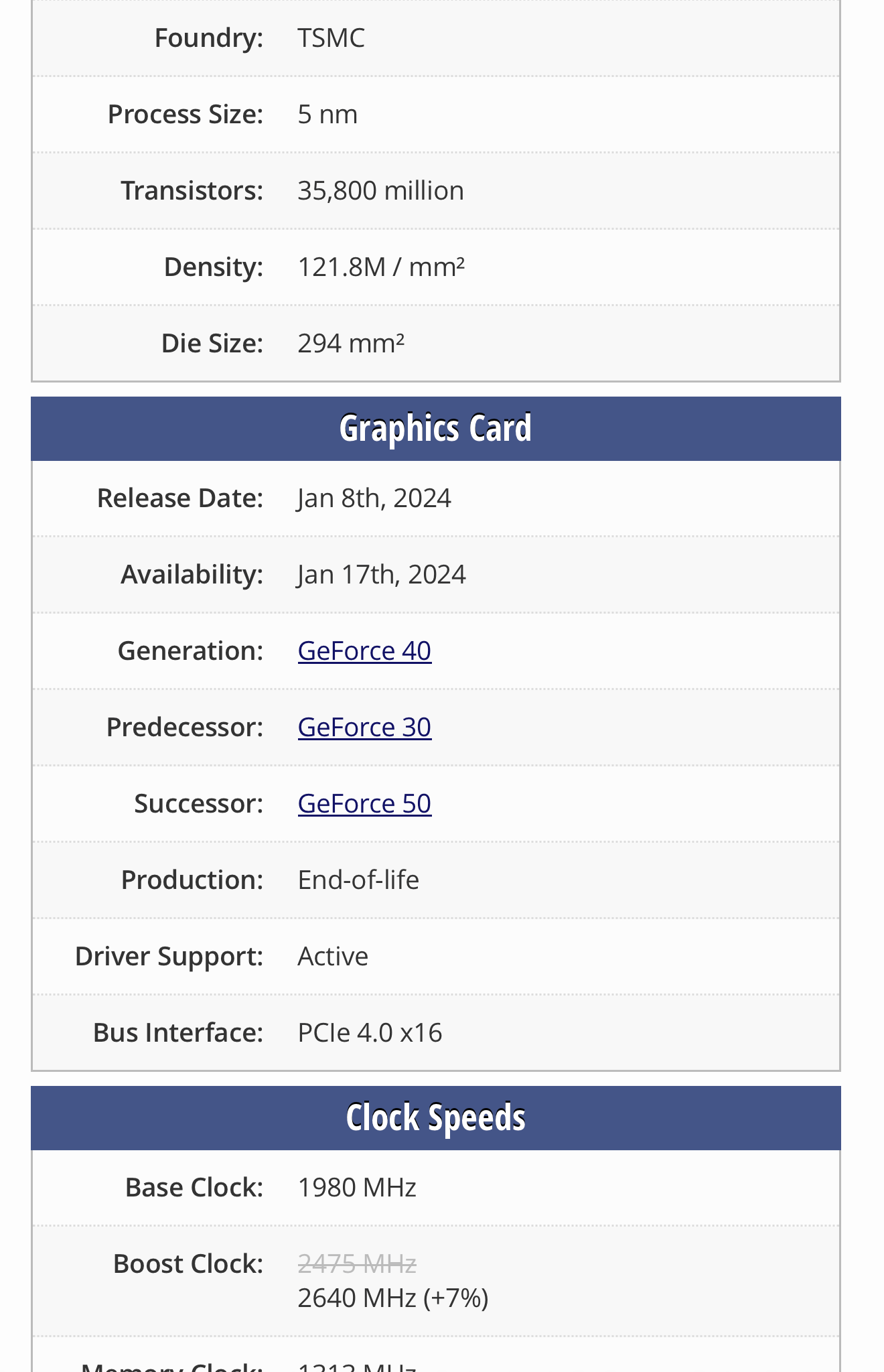Viewport: 884px width, 1372px height.
Task: Select the Active driver support value
Action: (x=333, y=956)
